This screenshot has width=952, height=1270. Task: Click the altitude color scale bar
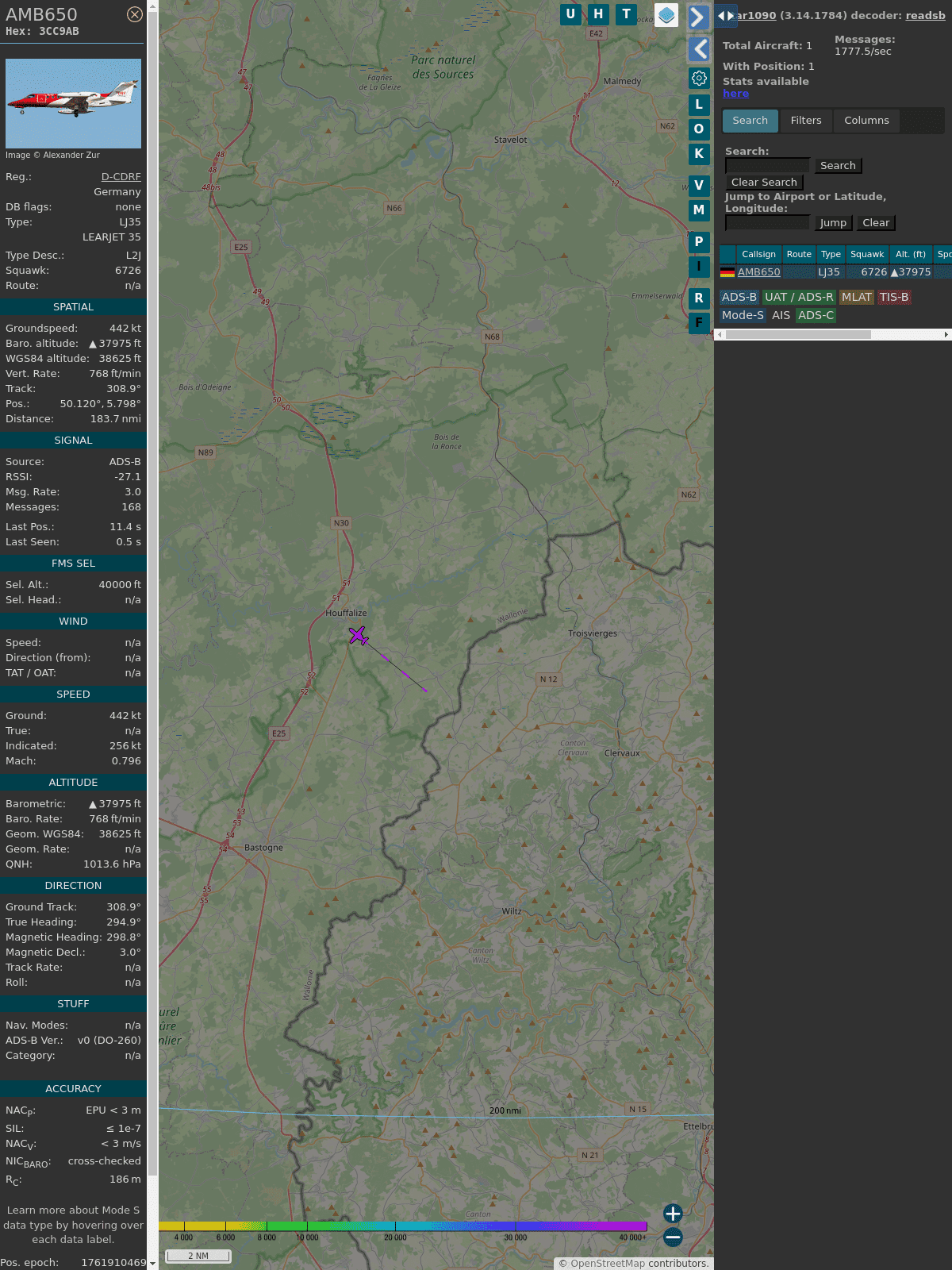point(403,1226)
